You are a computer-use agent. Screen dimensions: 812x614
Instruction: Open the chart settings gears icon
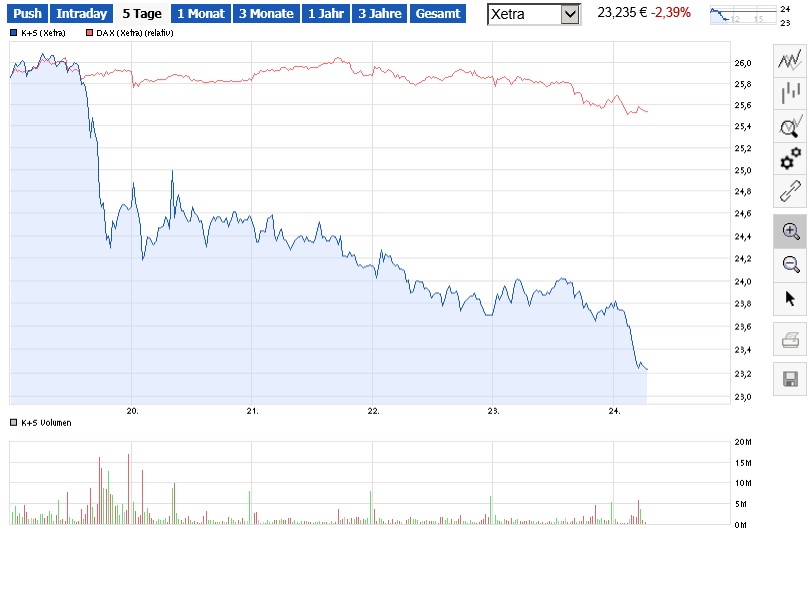(790, 158)
